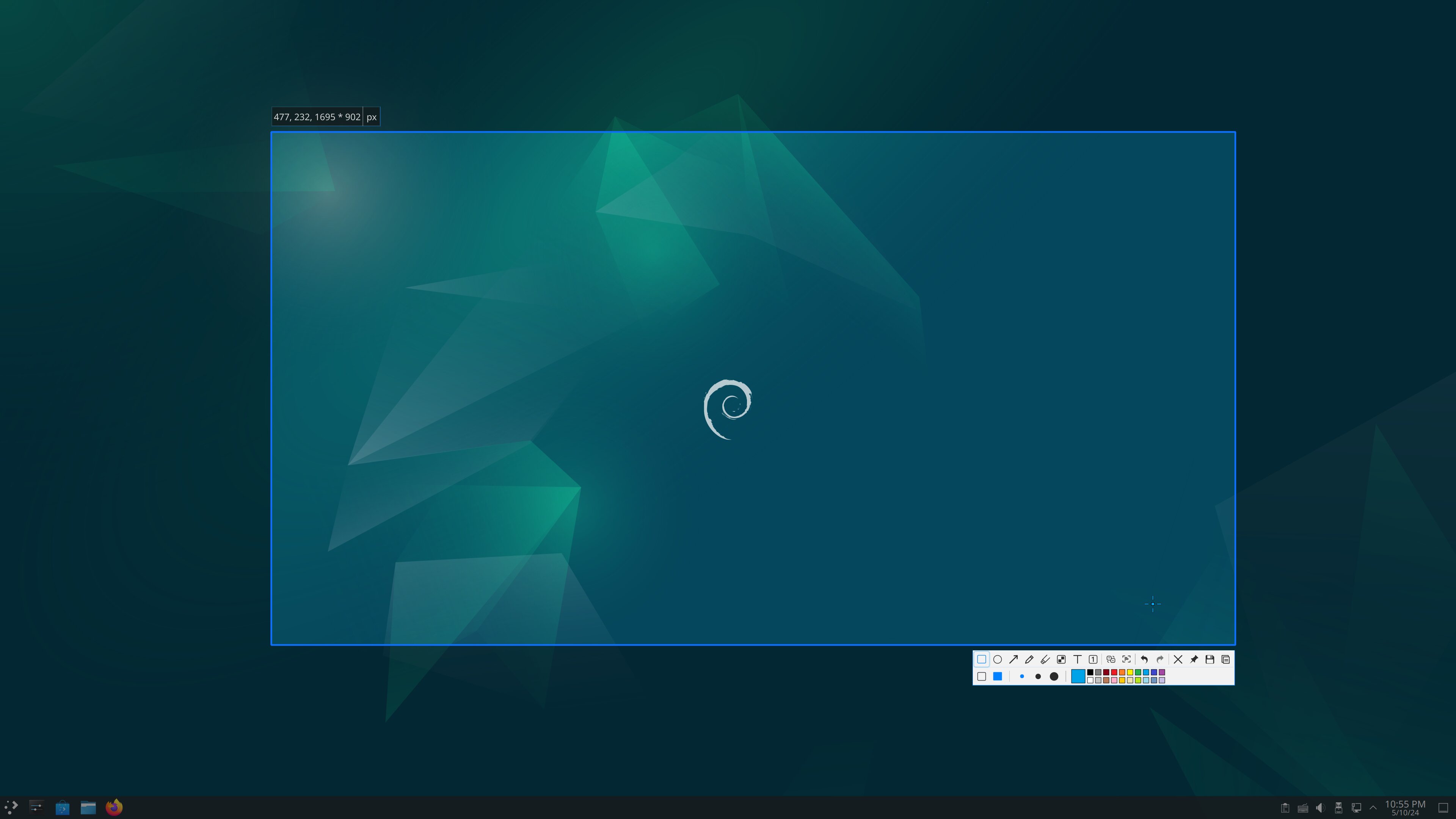This screenshot has width=1456, height=819.
Task: Switch to outlined rectangle style
Action: [x=982, y=676]
